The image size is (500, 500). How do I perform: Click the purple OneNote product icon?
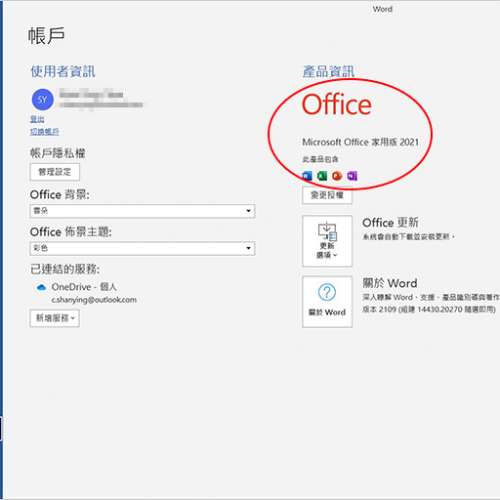tap(352, 176)
